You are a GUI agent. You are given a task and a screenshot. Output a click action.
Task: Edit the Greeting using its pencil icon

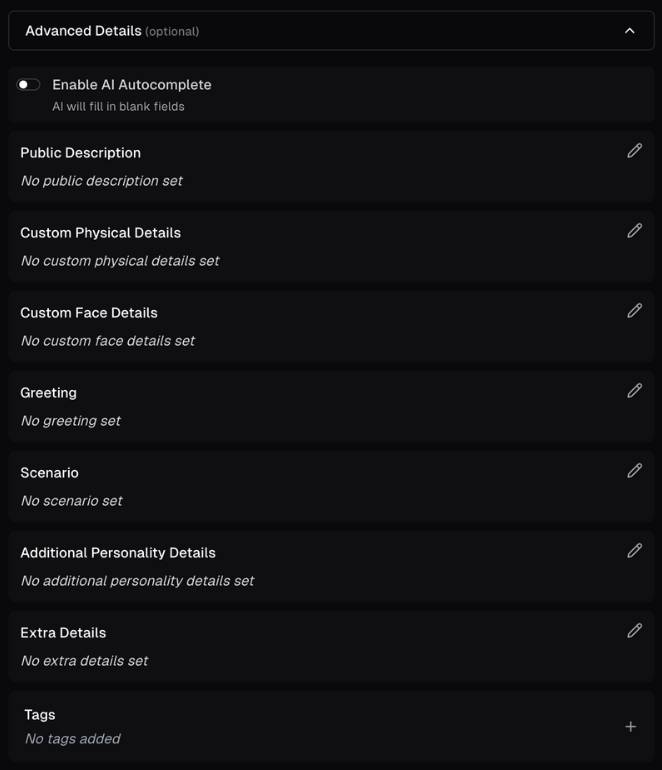[634, 391]
